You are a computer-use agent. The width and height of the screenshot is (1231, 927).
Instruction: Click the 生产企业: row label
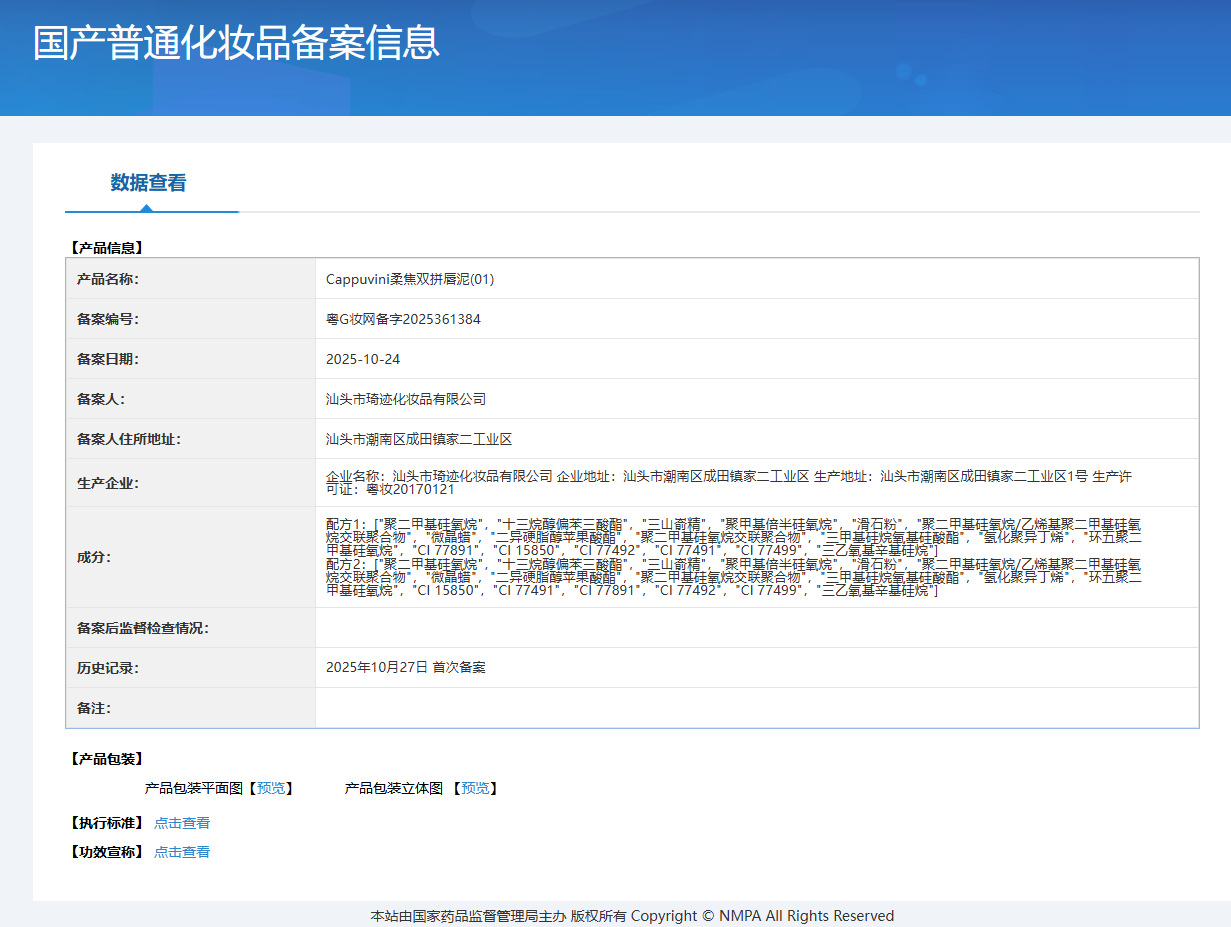[x=108, y=483]
